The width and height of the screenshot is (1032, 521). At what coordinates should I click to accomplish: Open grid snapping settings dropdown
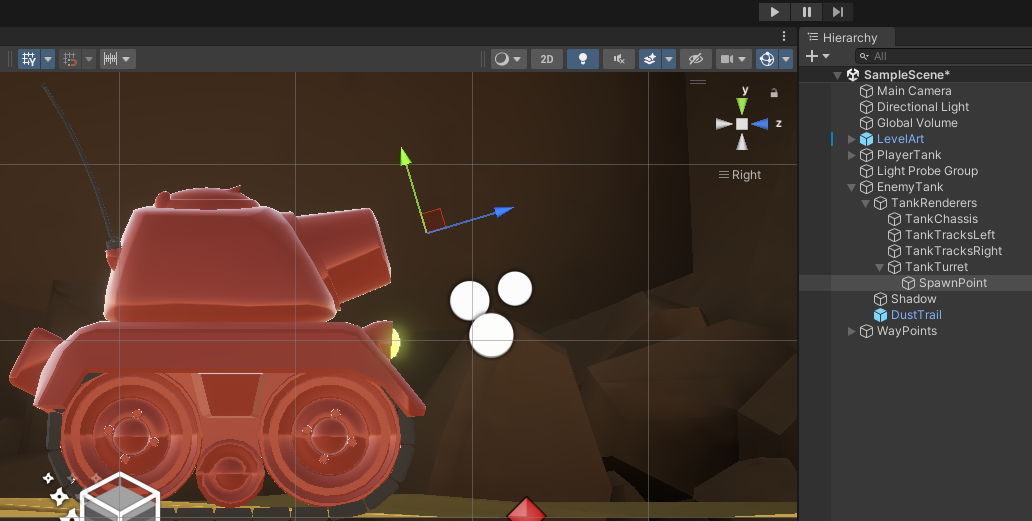[89, 59]
